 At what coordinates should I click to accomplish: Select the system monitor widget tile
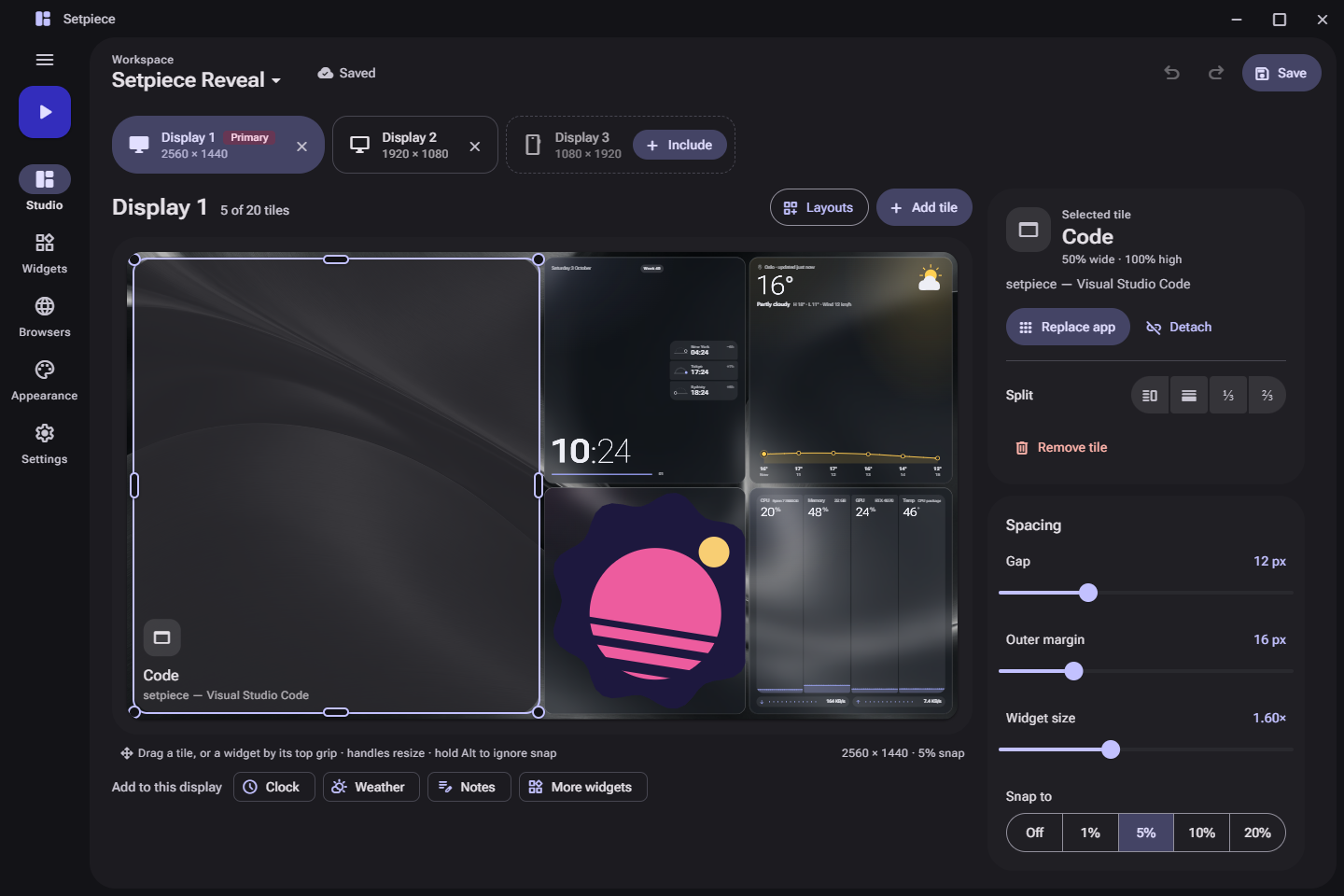(x=850, y=601)
